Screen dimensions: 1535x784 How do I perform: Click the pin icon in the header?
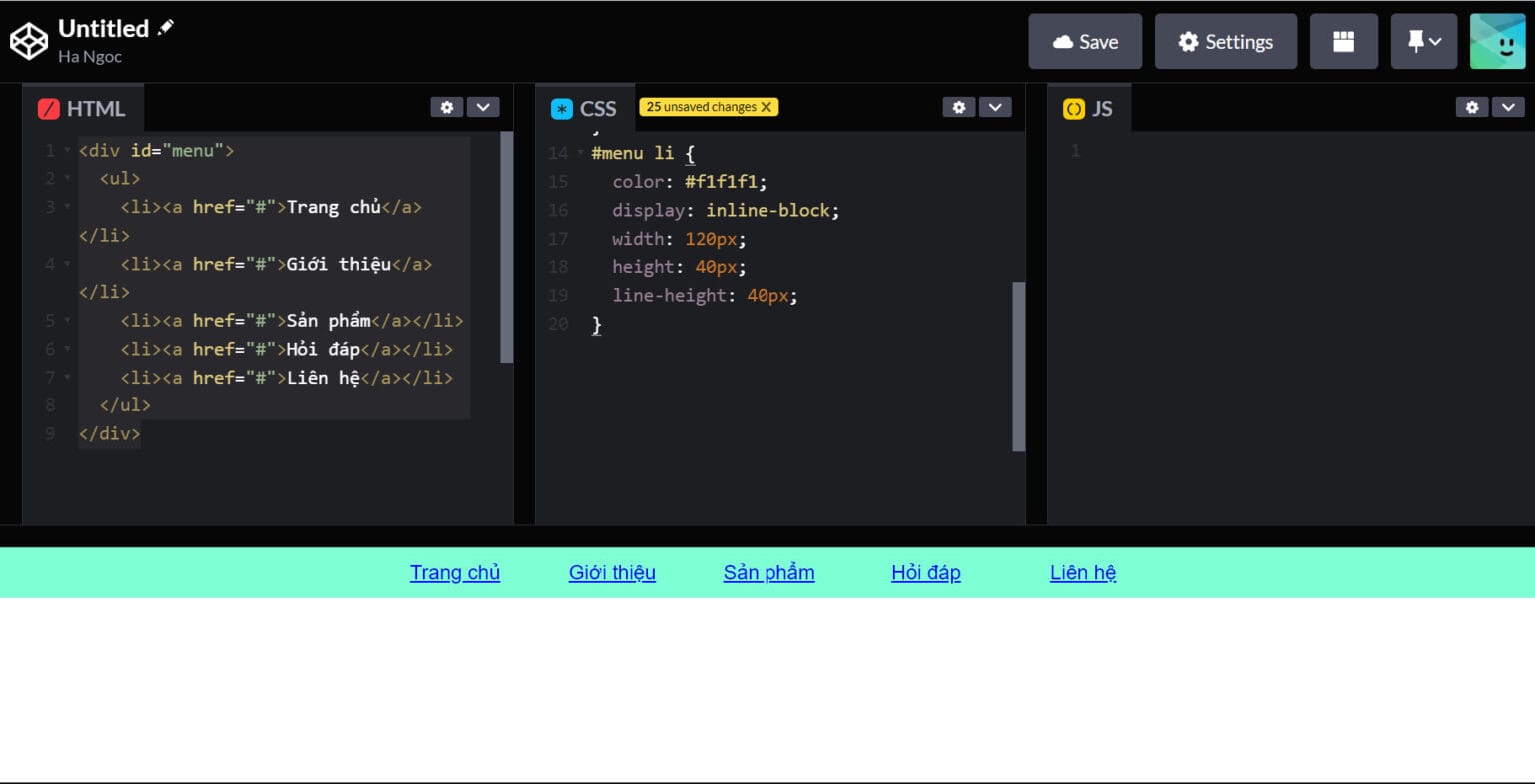[x=1418, y=41]
